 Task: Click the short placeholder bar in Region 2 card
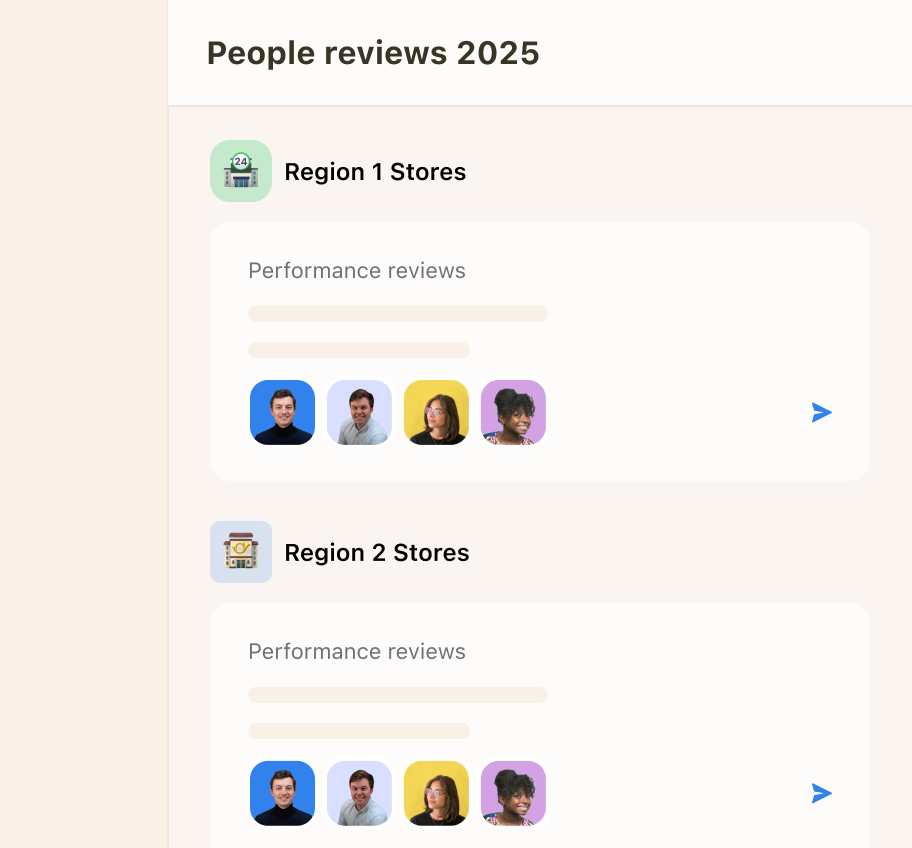pos(358,730)
